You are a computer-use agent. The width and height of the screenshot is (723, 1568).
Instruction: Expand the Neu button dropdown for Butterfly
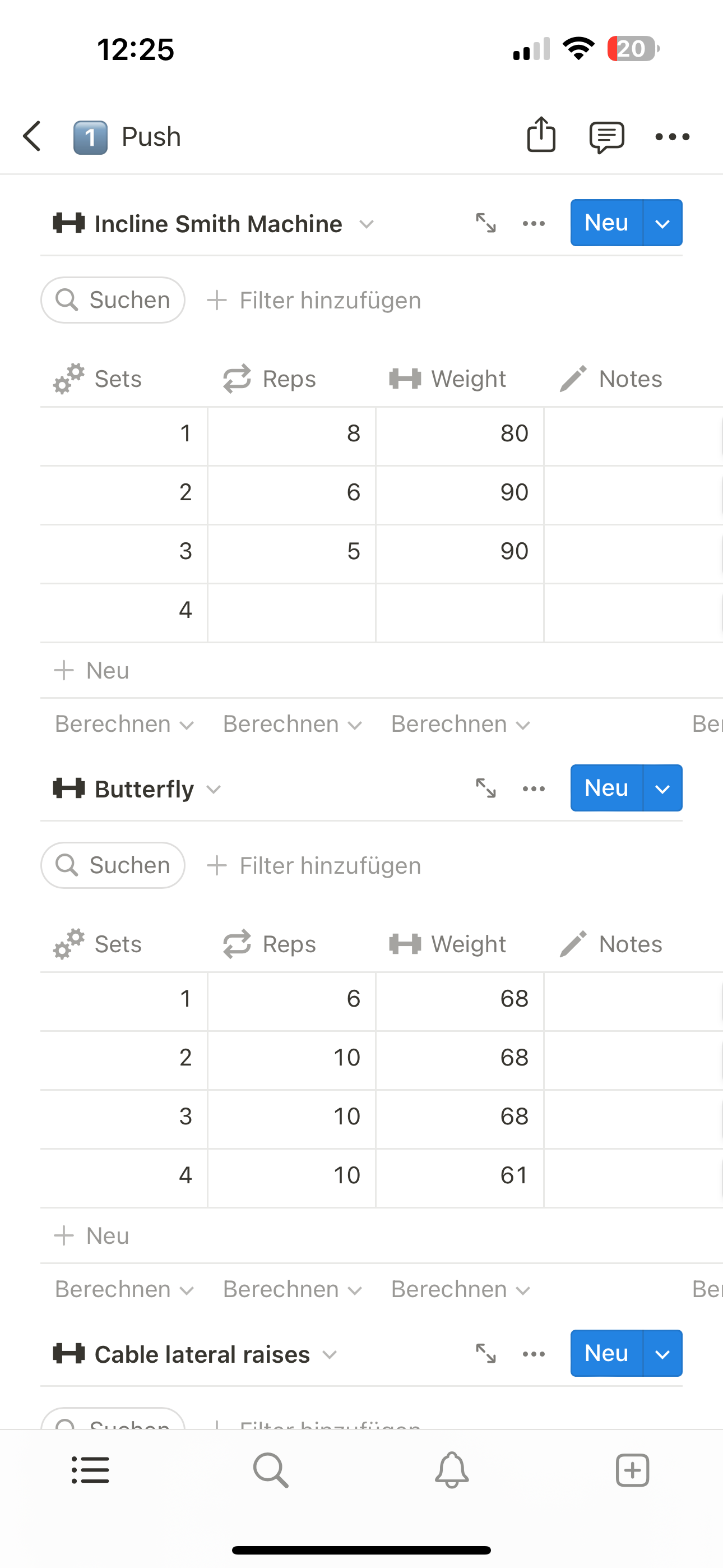click(x=661, y=788)
